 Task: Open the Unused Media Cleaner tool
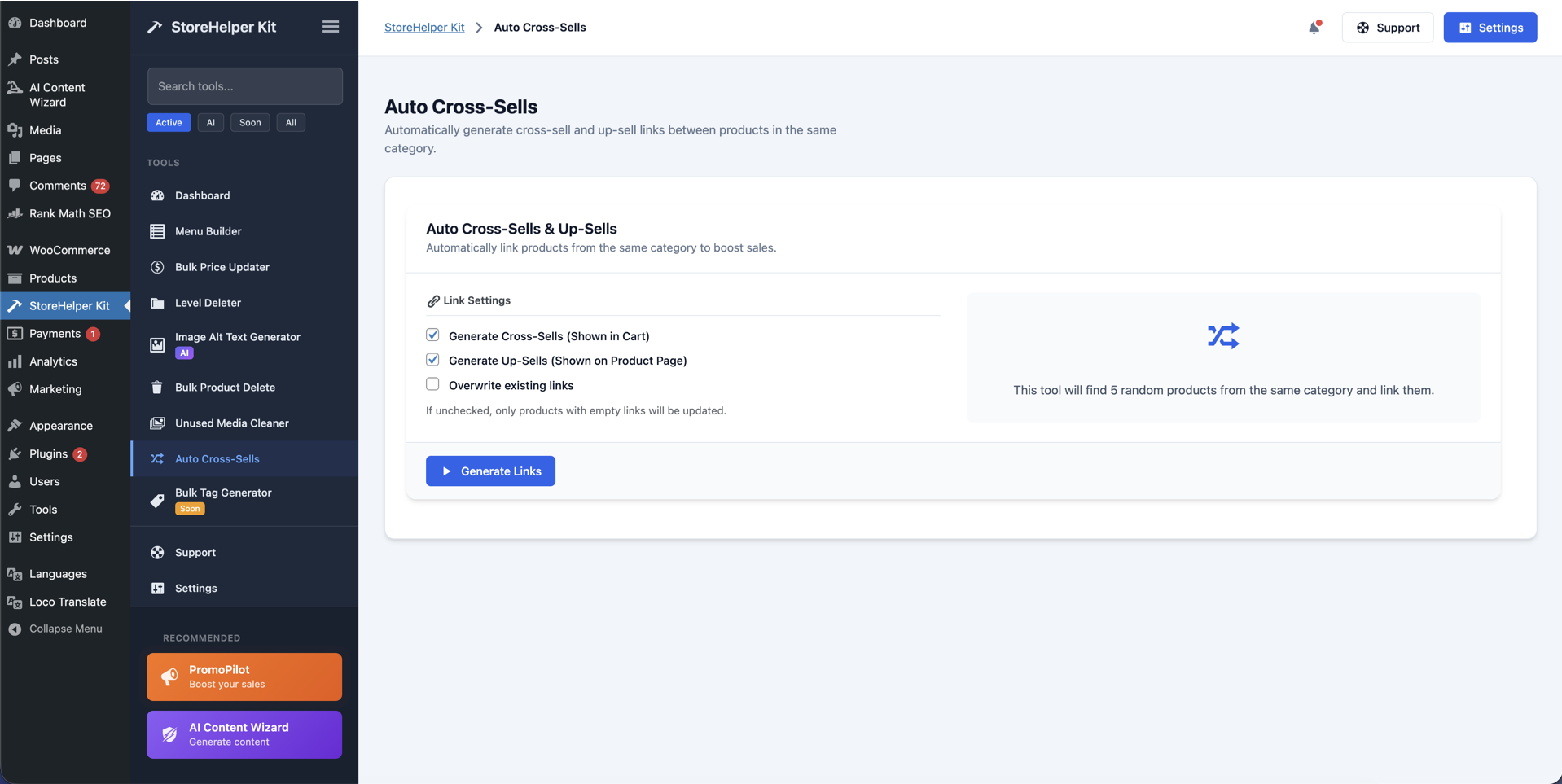(231, 423)
